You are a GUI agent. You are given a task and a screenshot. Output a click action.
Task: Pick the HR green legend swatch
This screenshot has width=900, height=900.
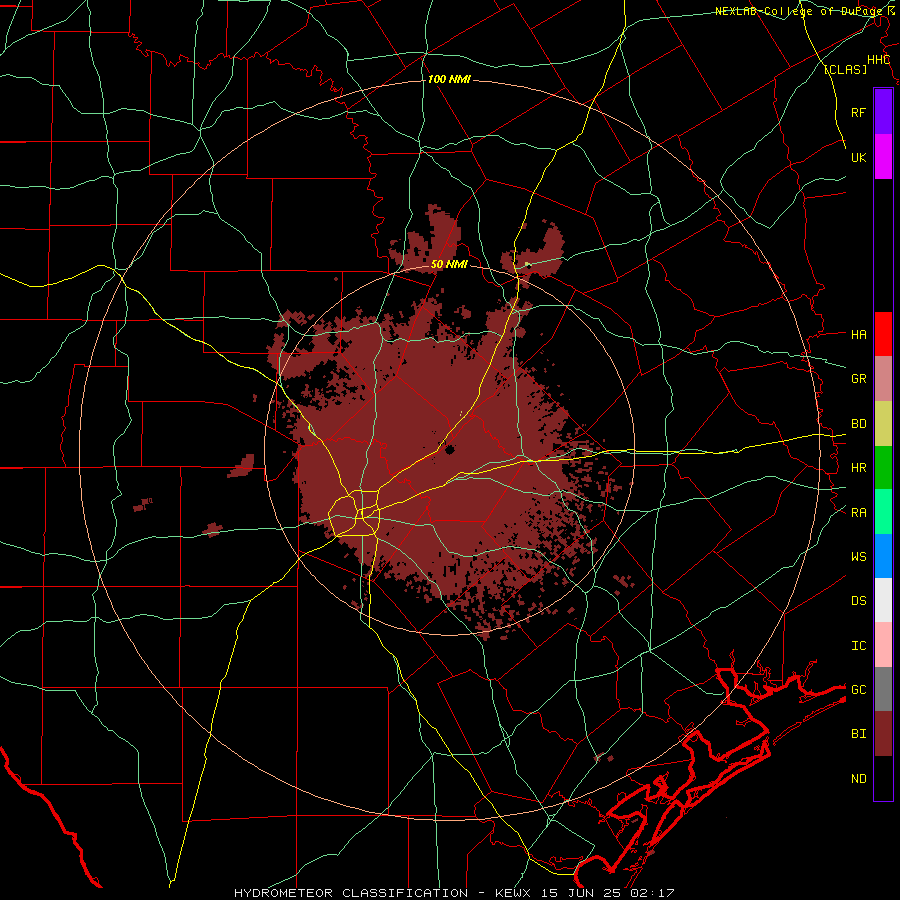point(883,467)
